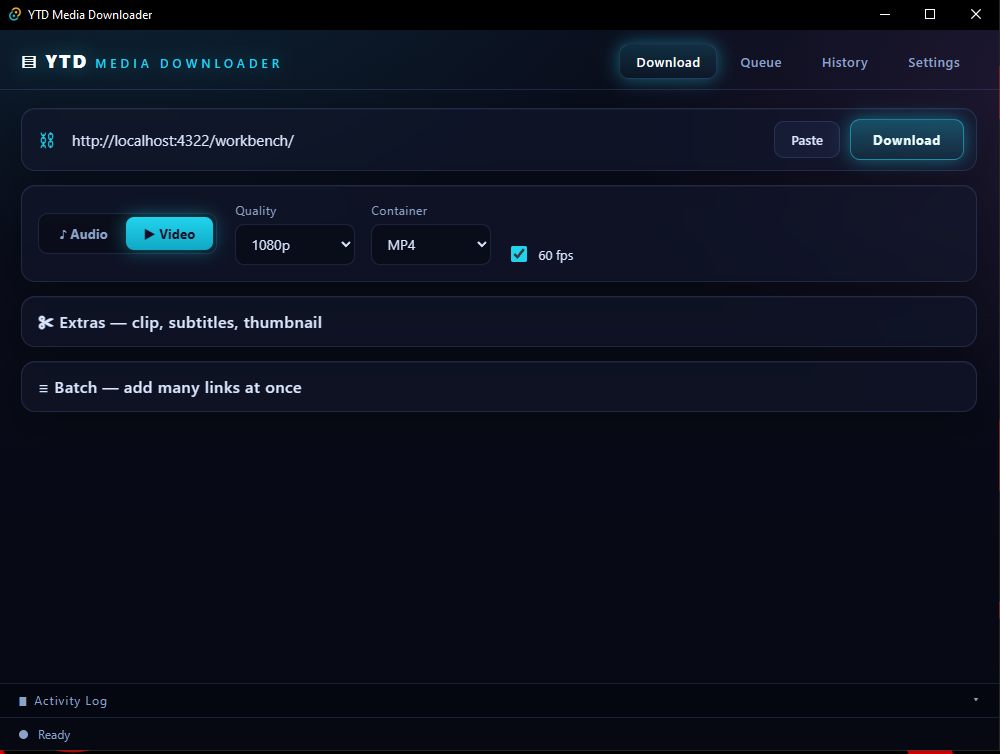This screenshot has width=1000, height=754.
Task: Open the Download tab
Action: point(668,63)
